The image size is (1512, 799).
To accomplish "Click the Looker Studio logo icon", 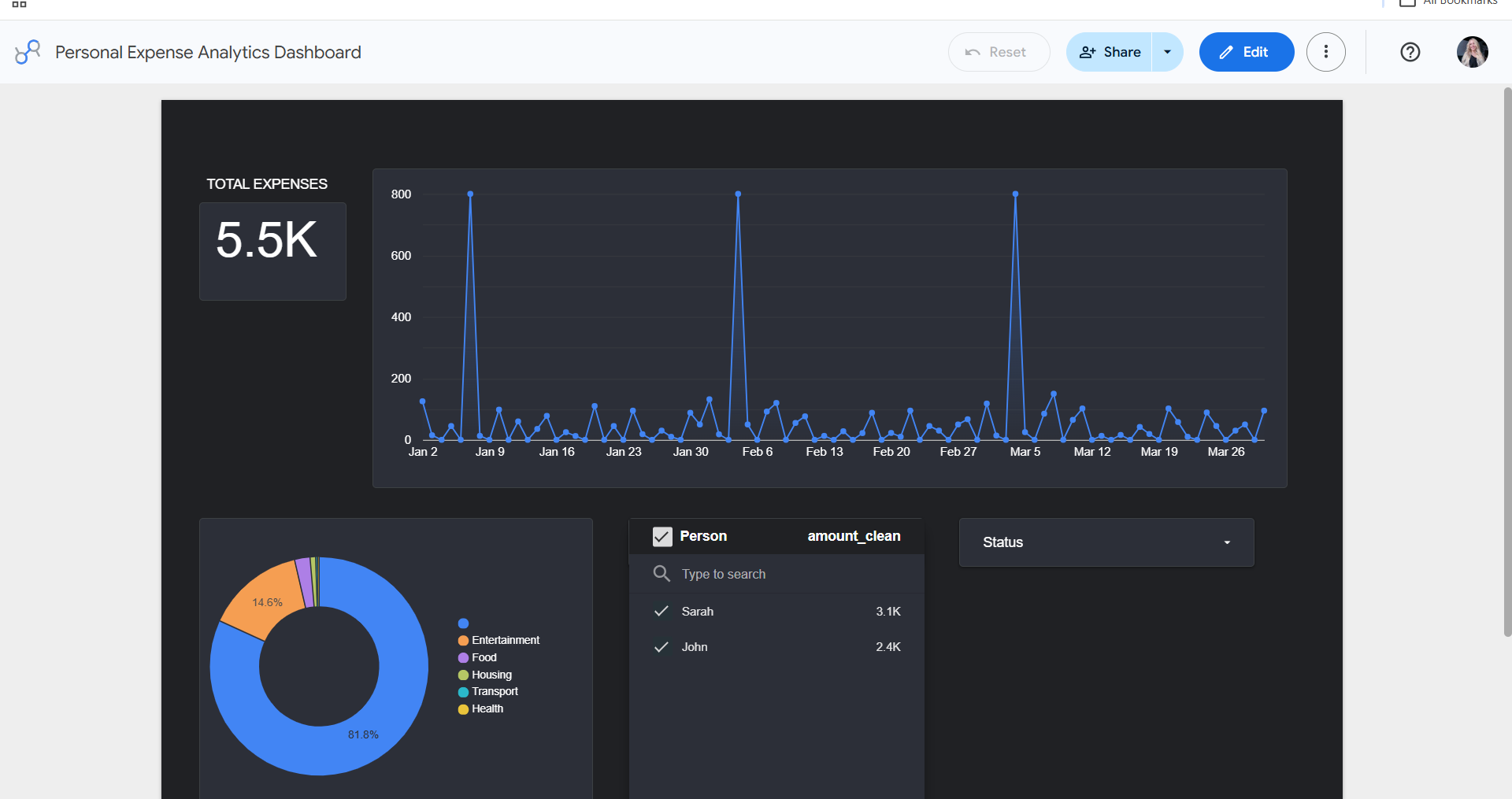I will pyautogui.click(x=28, y=52).
